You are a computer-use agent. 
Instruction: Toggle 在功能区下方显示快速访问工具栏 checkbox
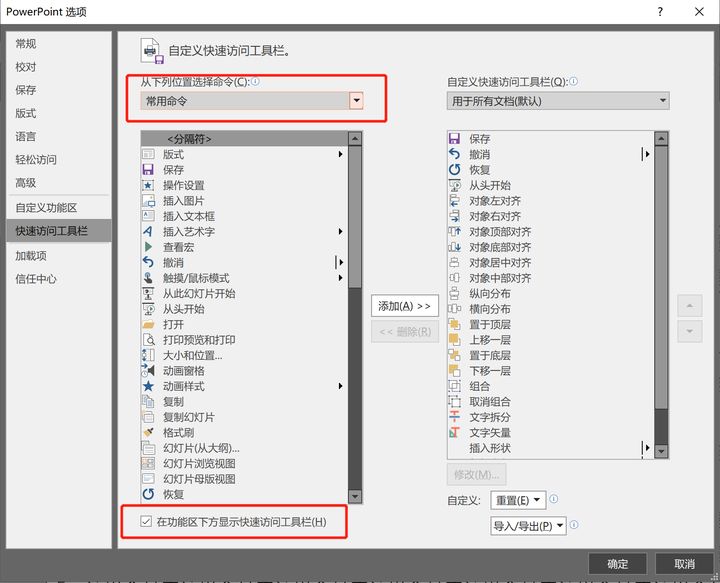pyautogui.click(x=146, y=521)
